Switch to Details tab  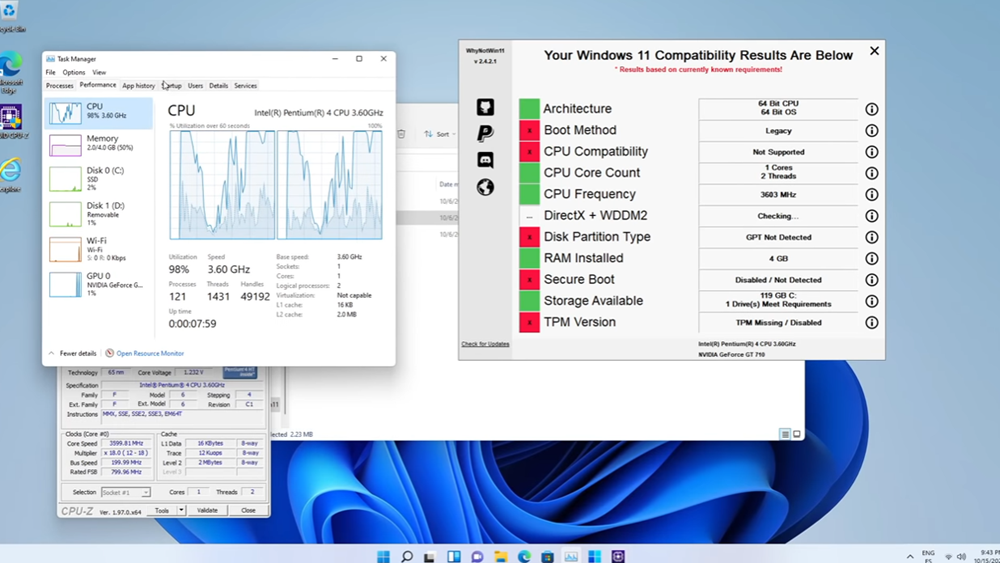coord(218,85)
